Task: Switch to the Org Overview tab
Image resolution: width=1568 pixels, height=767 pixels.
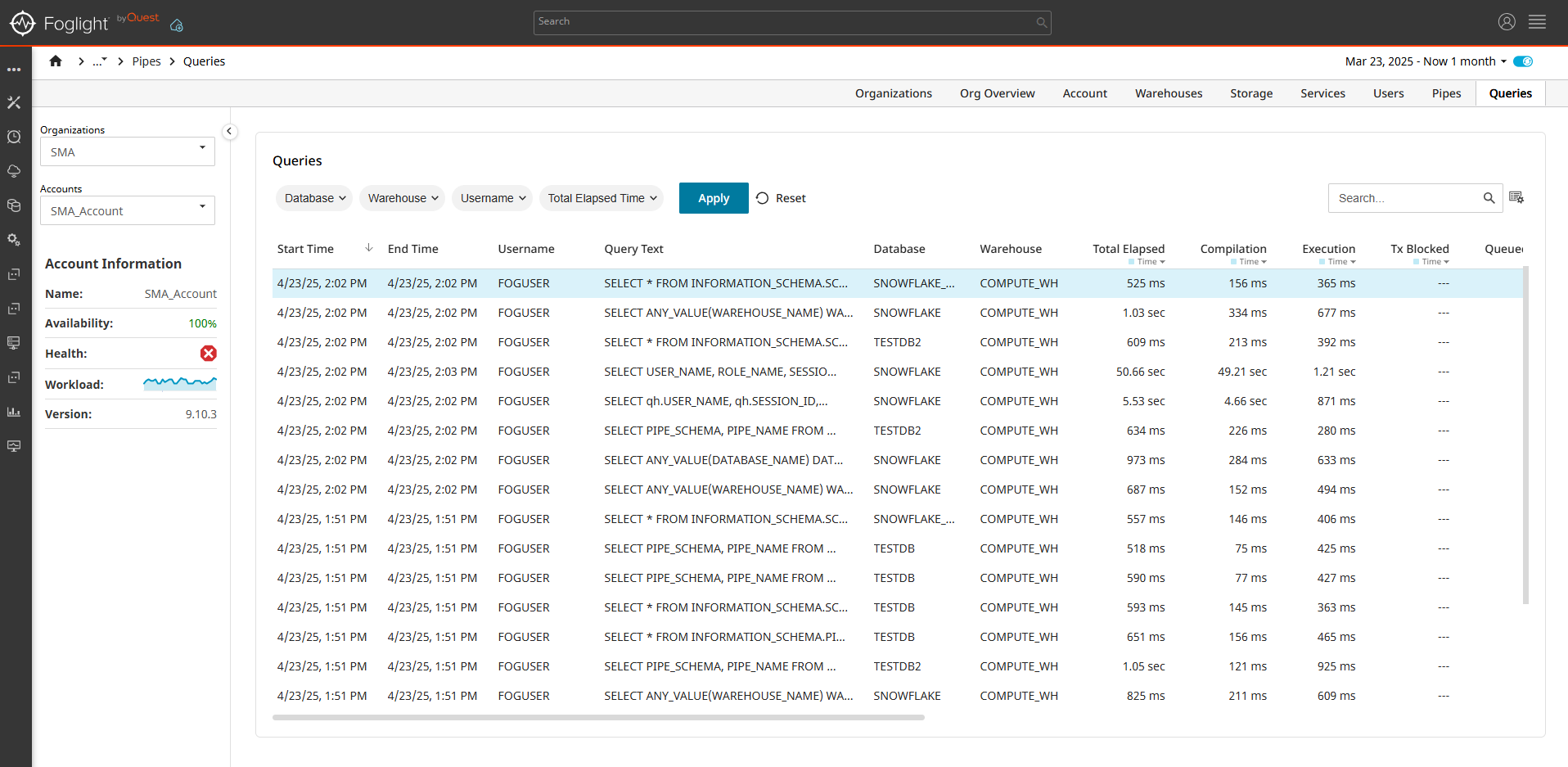Action: (x=998, y=93)
